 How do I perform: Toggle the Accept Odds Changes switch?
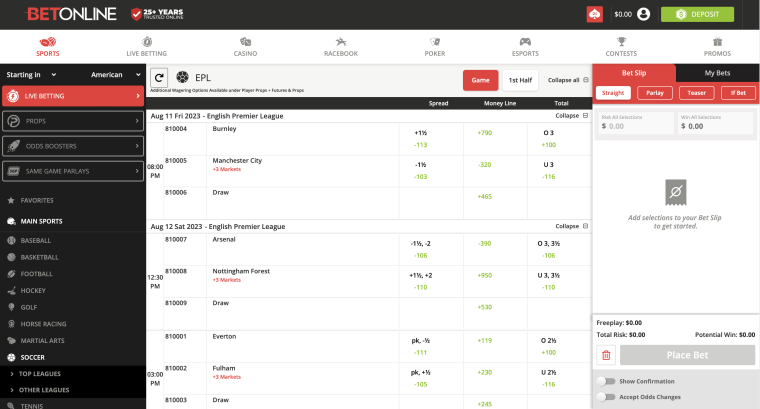pos(606,397)
